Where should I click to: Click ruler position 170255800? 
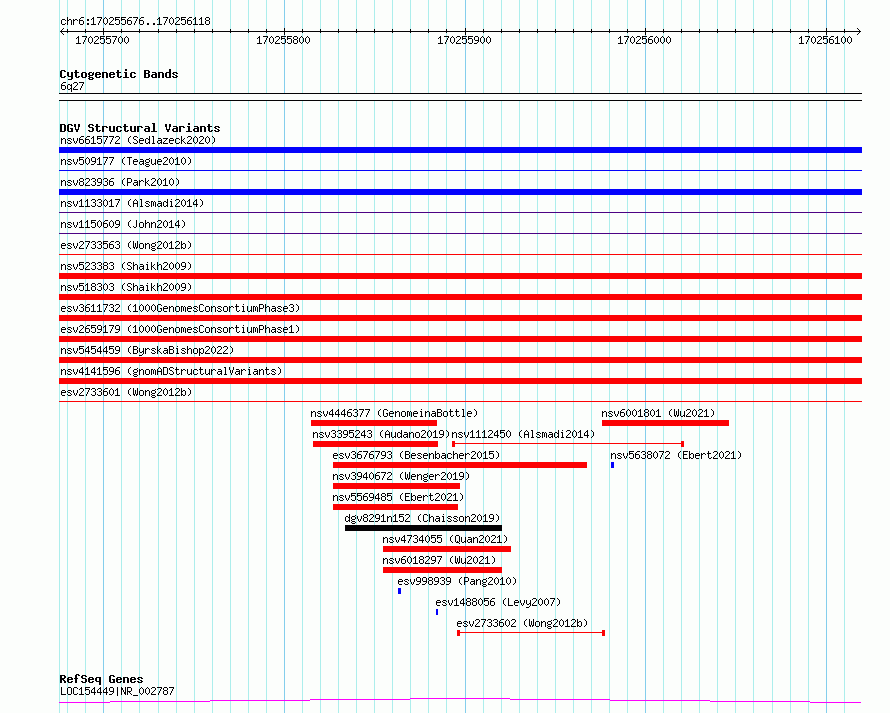click(283, 40)
